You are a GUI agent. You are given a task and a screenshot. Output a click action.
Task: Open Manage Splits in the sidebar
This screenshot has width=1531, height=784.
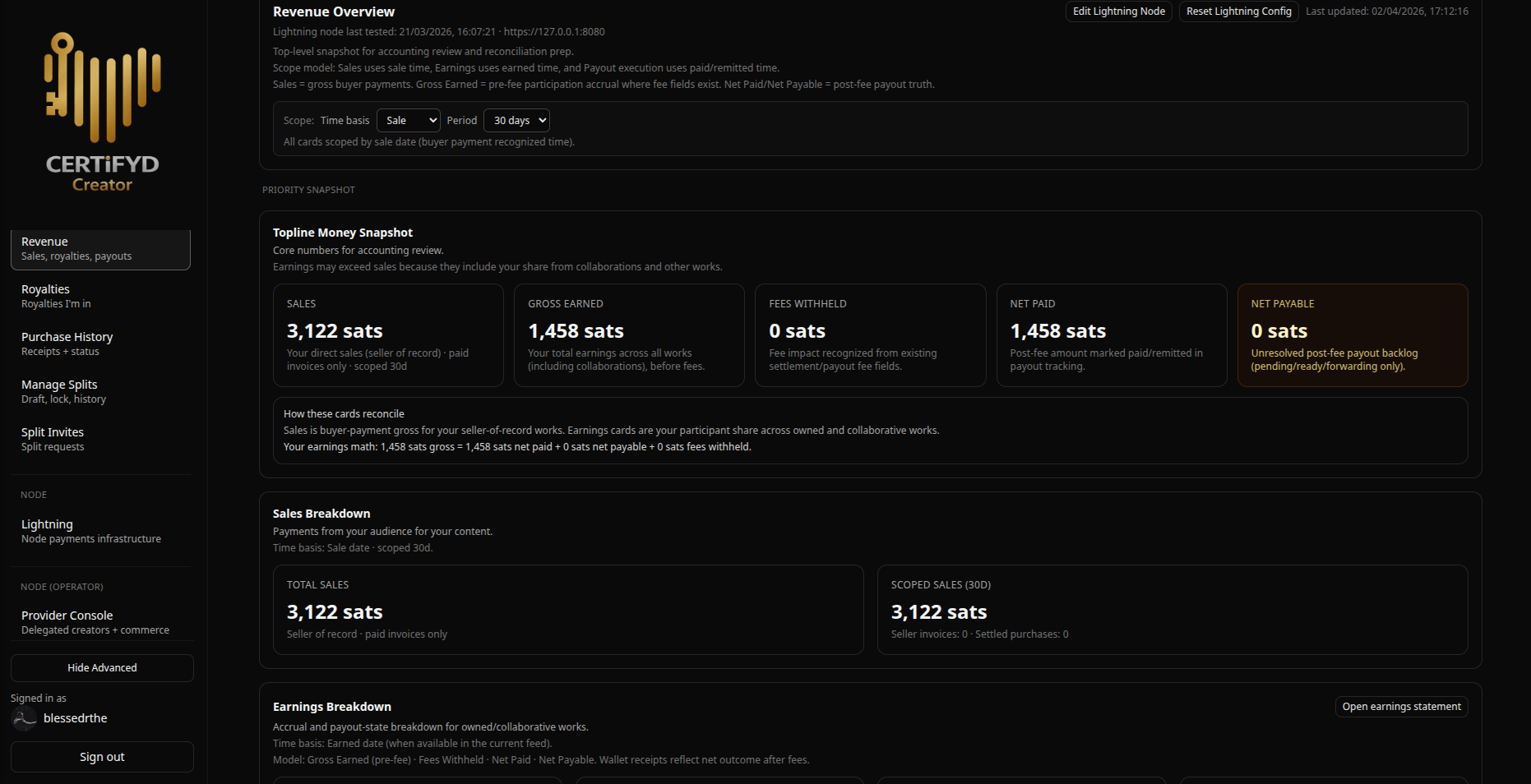(x=100, y=392)
